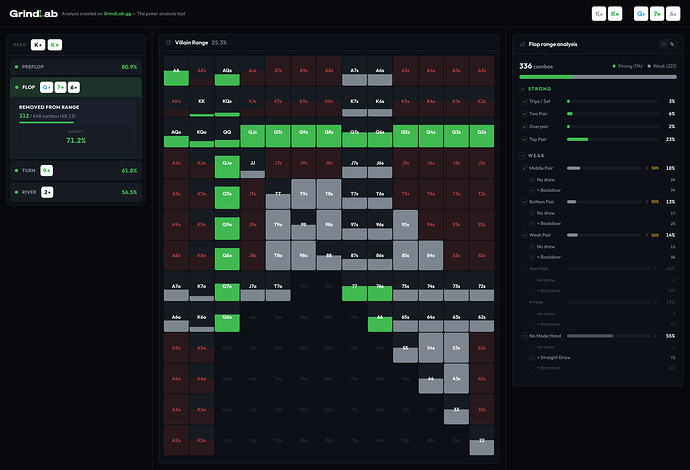Open the PREFLOP street step
The height and width of the screenshot is (470, 690).
[x=75, y=66]
